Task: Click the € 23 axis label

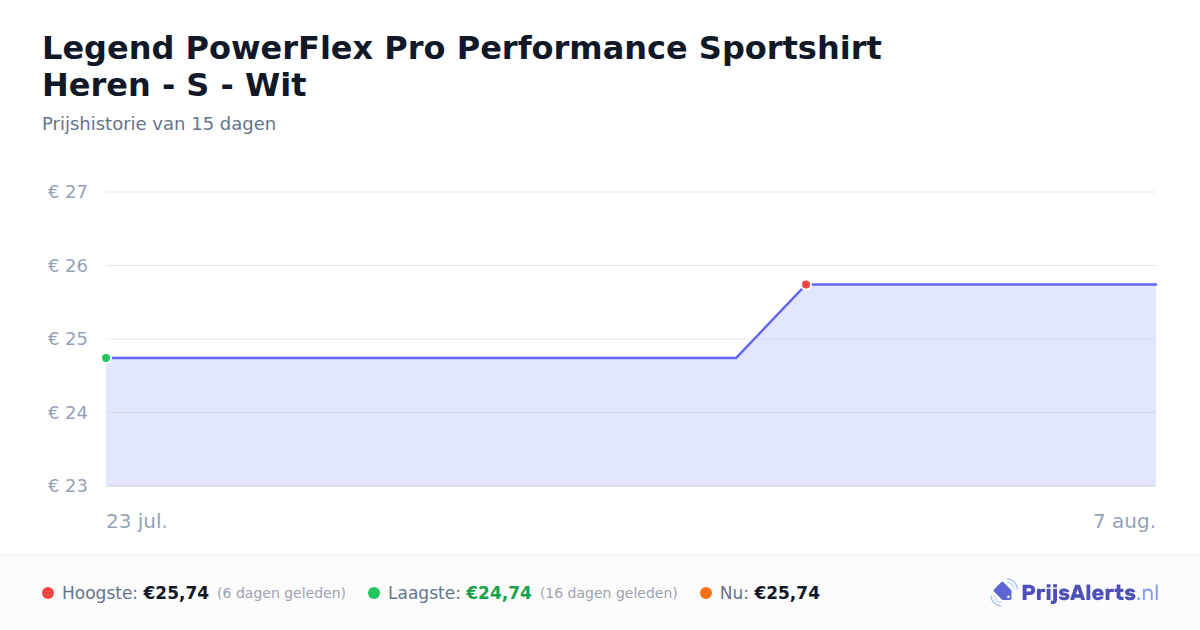Action: point(68,486)
